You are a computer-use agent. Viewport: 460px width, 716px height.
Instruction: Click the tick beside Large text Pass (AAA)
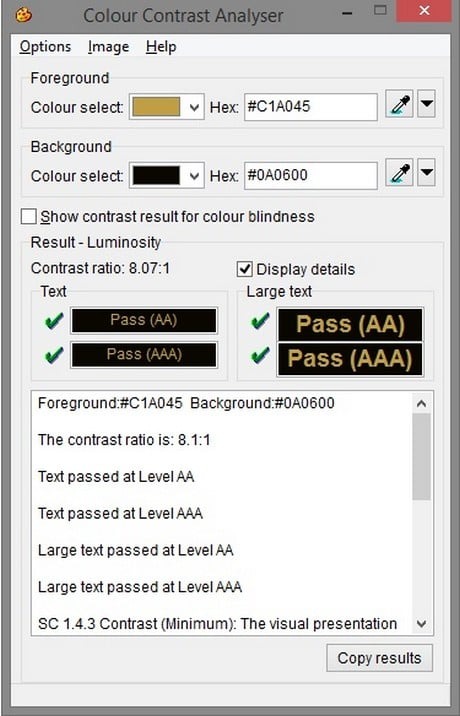[260, 355]
